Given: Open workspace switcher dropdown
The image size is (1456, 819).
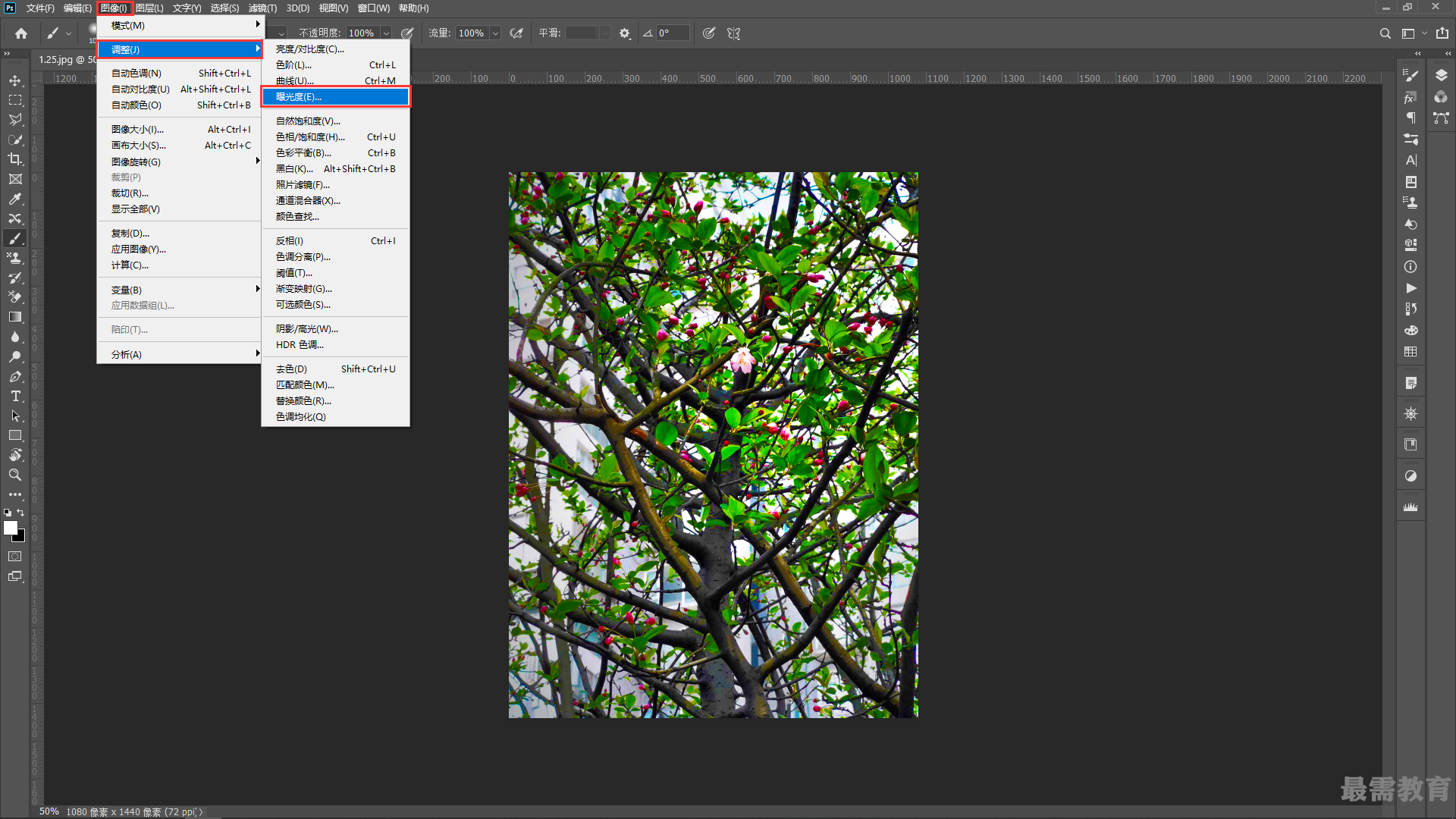Looking at the screenshot, I should pyautogui.click(x=1414, y=33).
